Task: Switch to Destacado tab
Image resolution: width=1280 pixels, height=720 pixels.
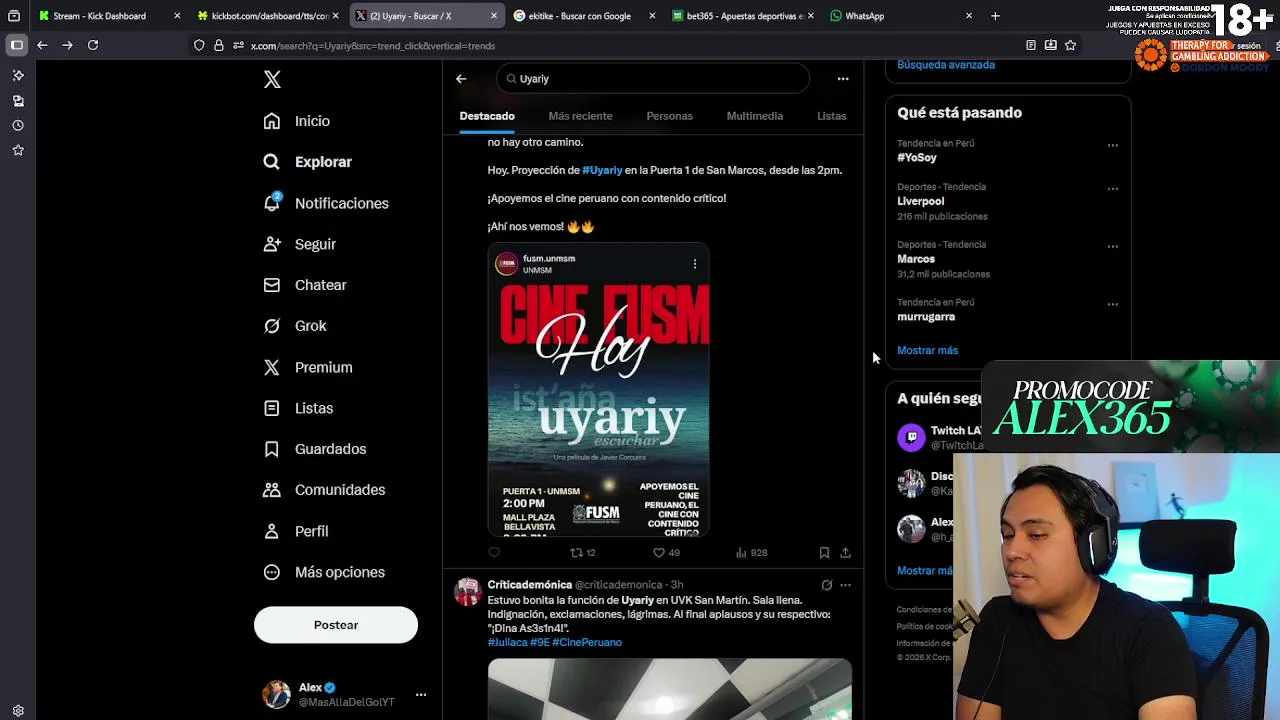Action: (487, 116)
